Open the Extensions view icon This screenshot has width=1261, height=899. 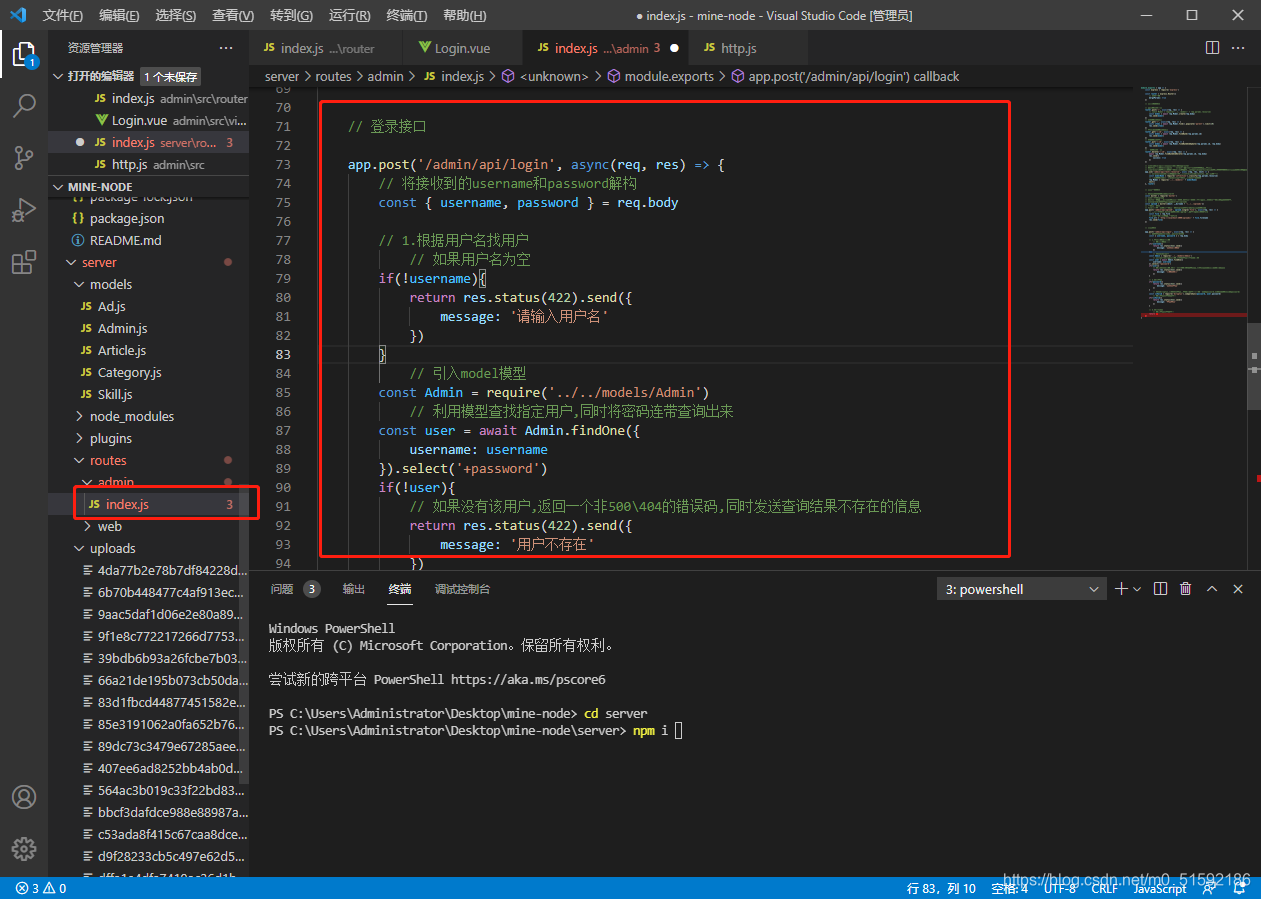24,262
